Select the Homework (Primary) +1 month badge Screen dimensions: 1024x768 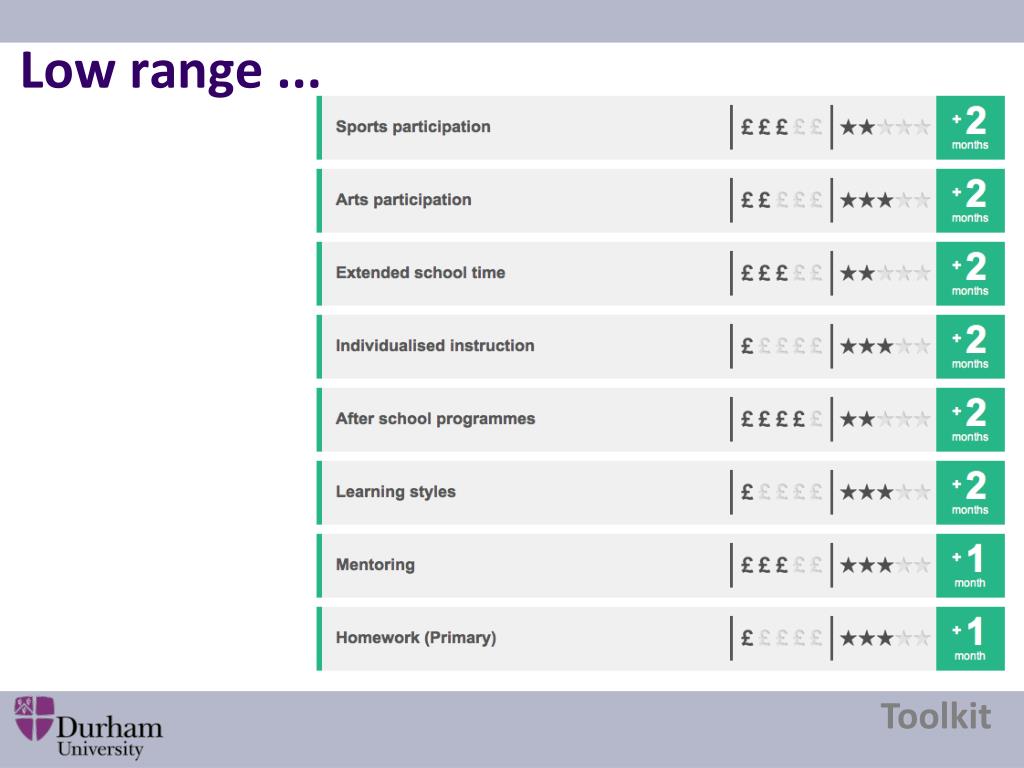point(970,639)
